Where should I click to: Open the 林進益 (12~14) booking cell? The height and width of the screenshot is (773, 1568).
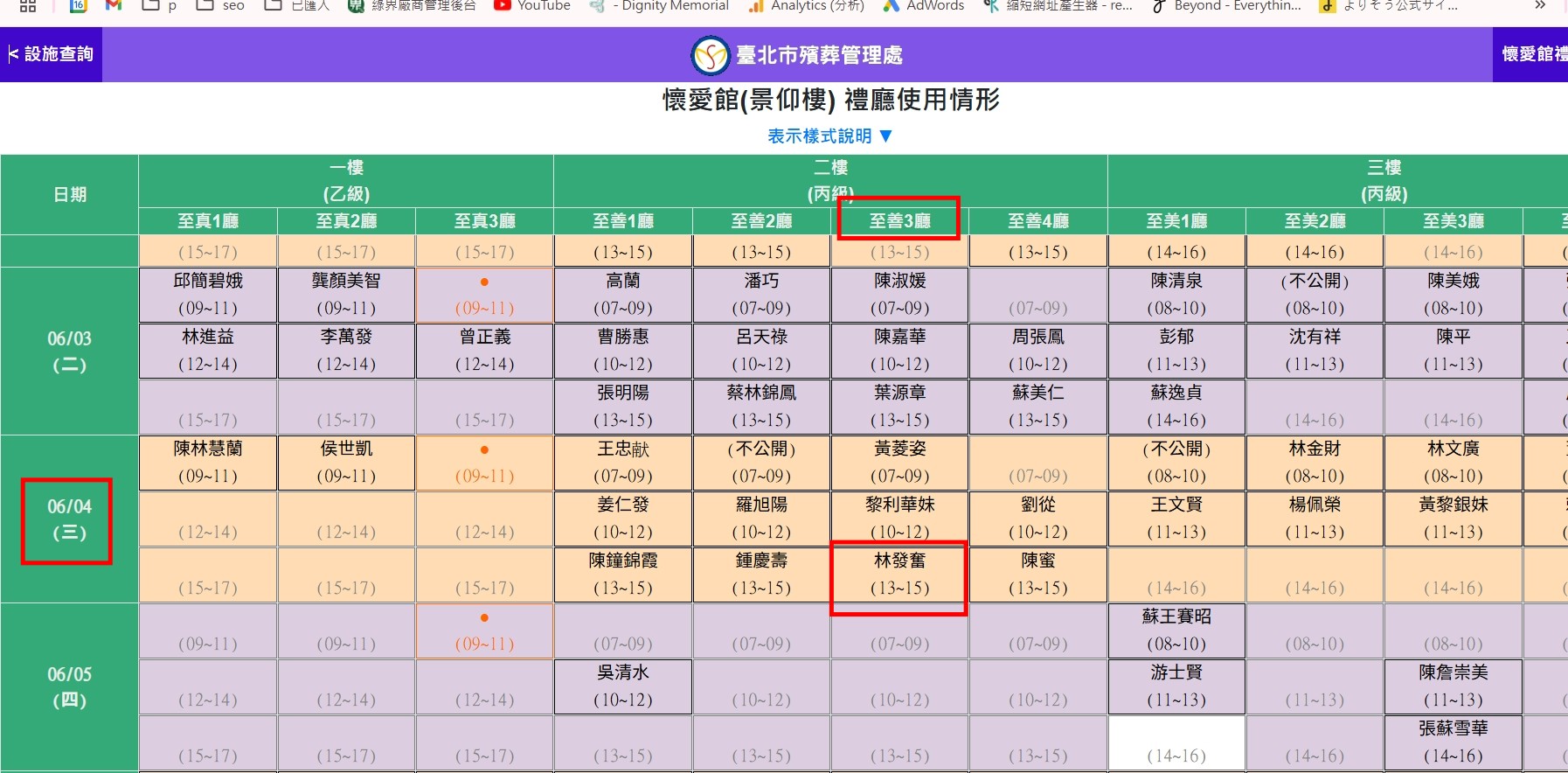(x=208, y=351)
